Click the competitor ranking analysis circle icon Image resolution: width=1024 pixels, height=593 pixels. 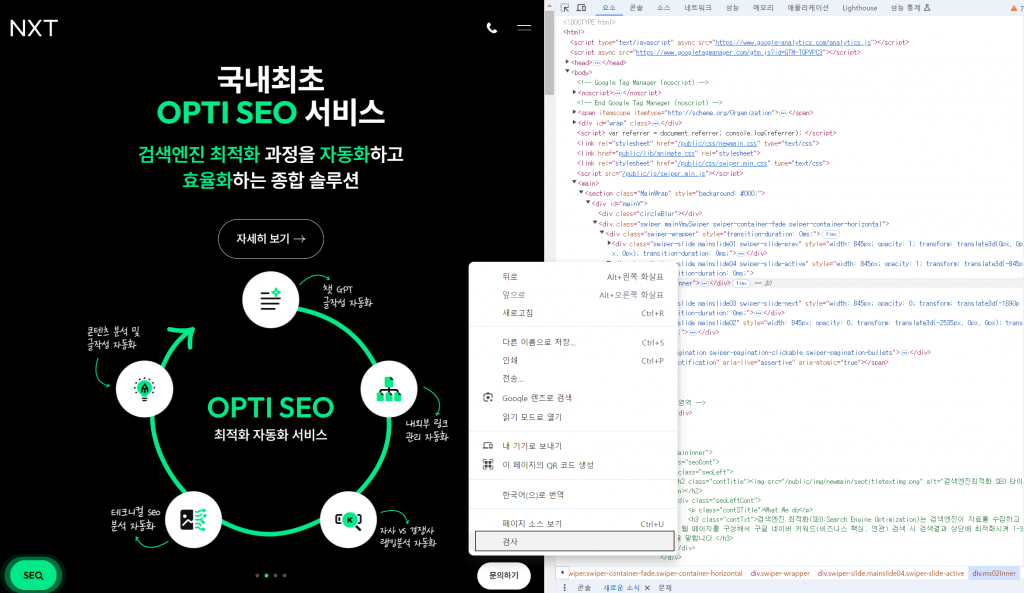pos(348,519)
